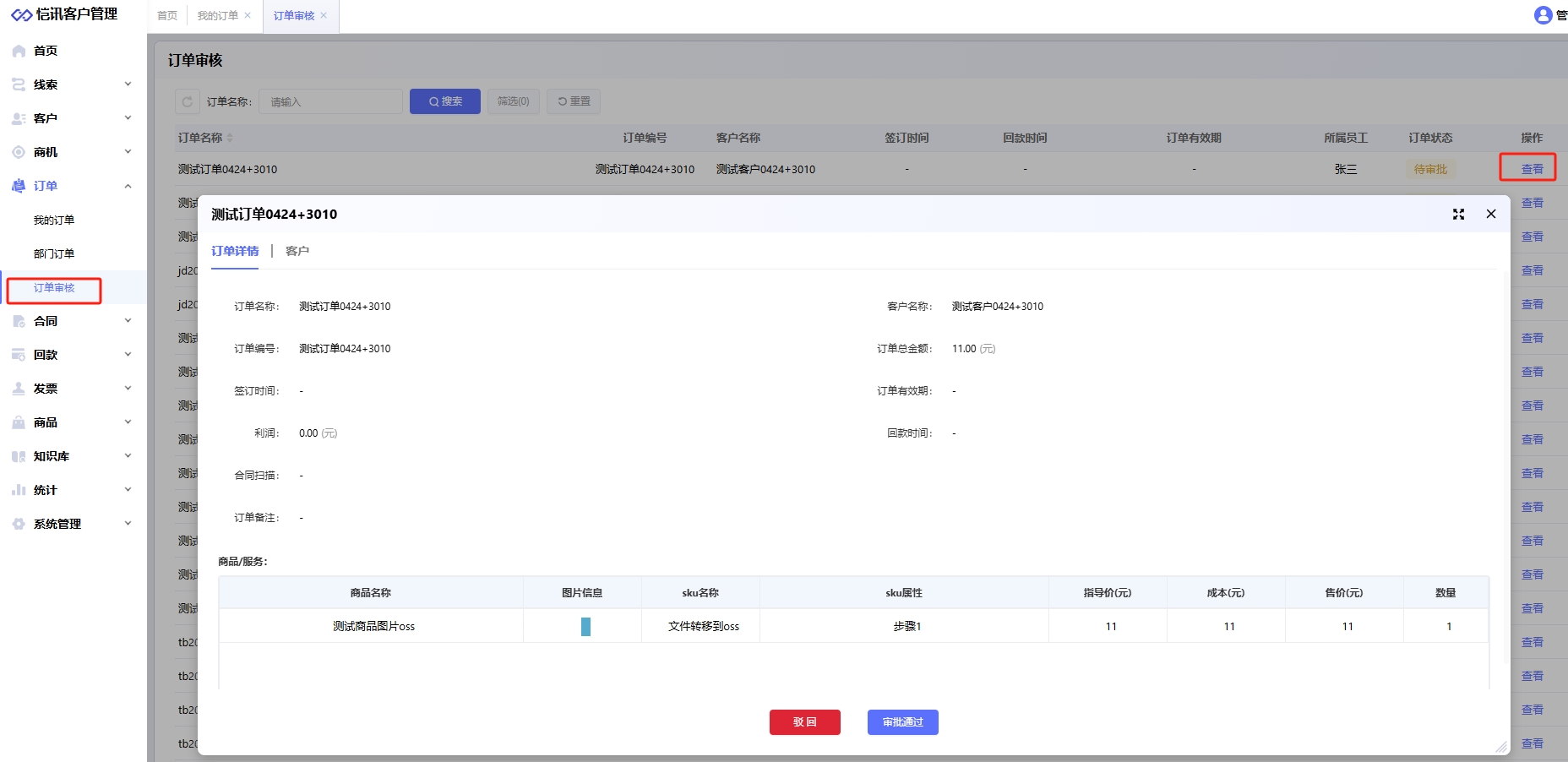
Task: Click the sort icon on 订单名称 column
Action: [230, 138]
